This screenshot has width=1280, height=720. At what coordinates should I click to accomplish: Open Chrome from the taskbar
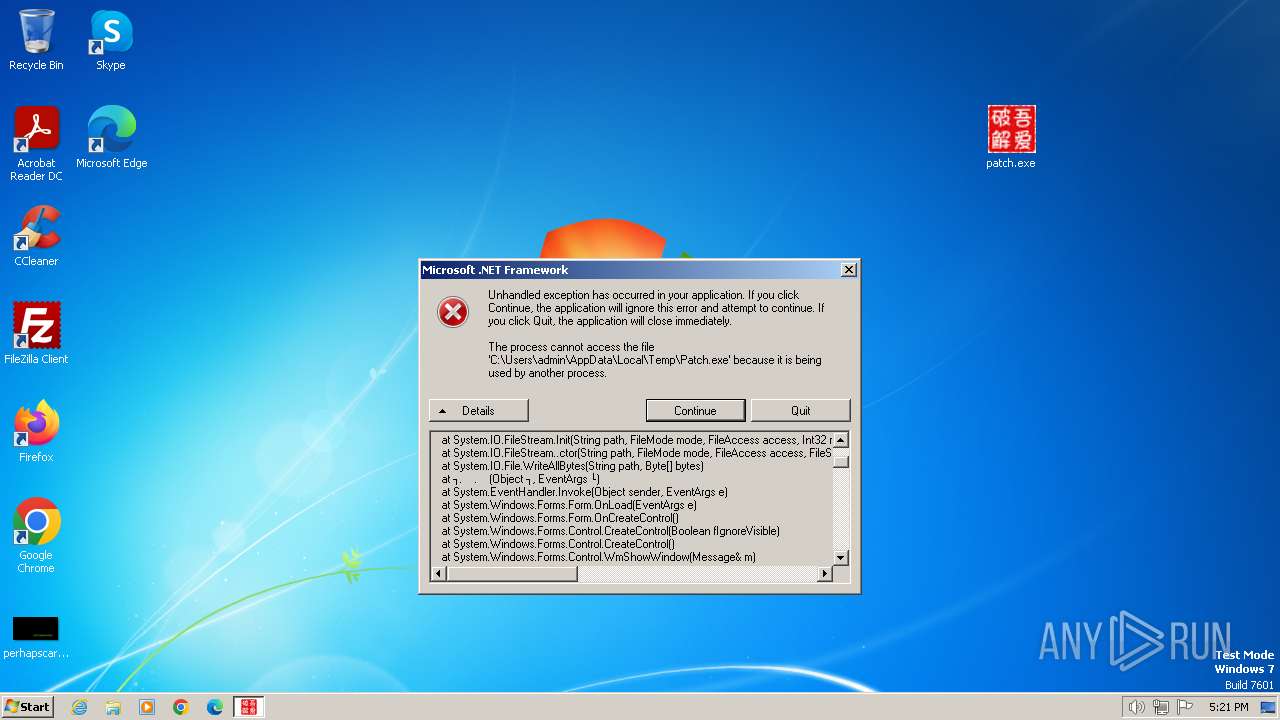(181, 707)
